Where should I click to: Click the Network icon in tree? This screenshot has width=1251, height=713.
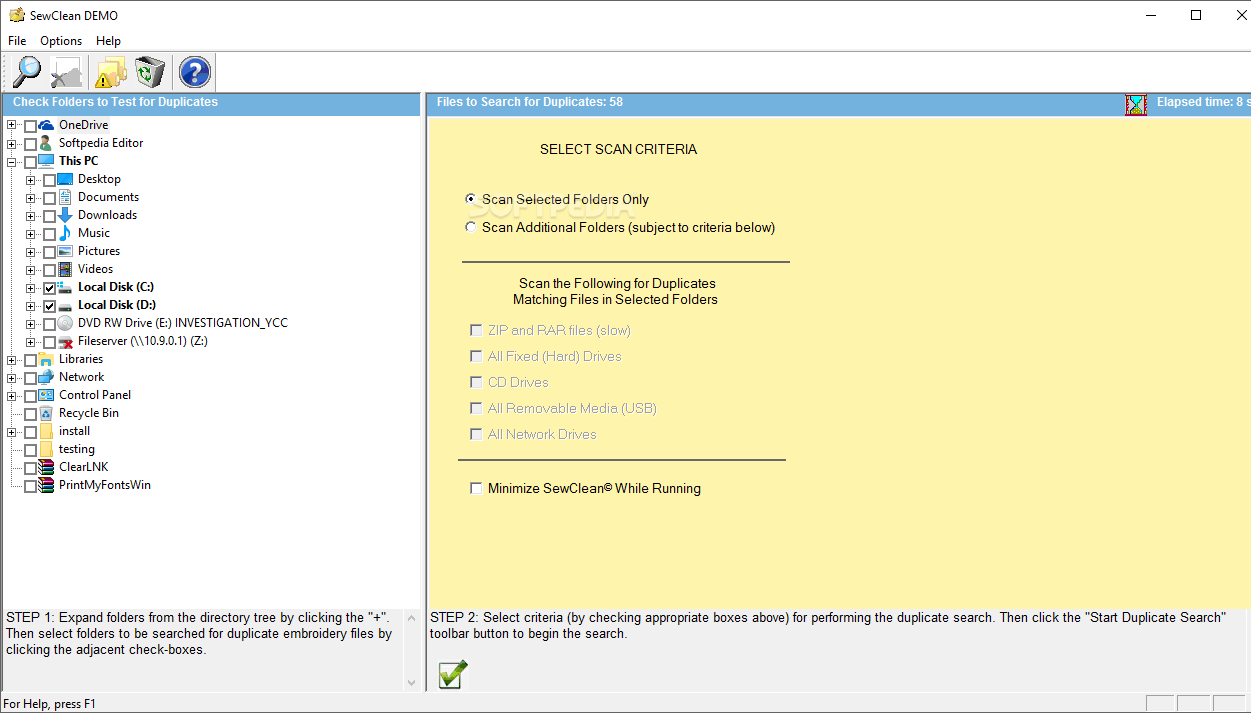pyautogui.click(x=46, y=377)
